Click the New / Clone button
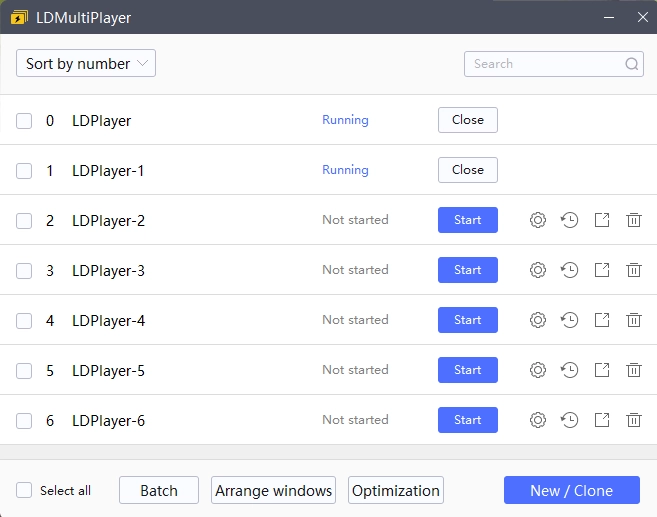Screen dimensions: 657x517 tap(571, 490)
